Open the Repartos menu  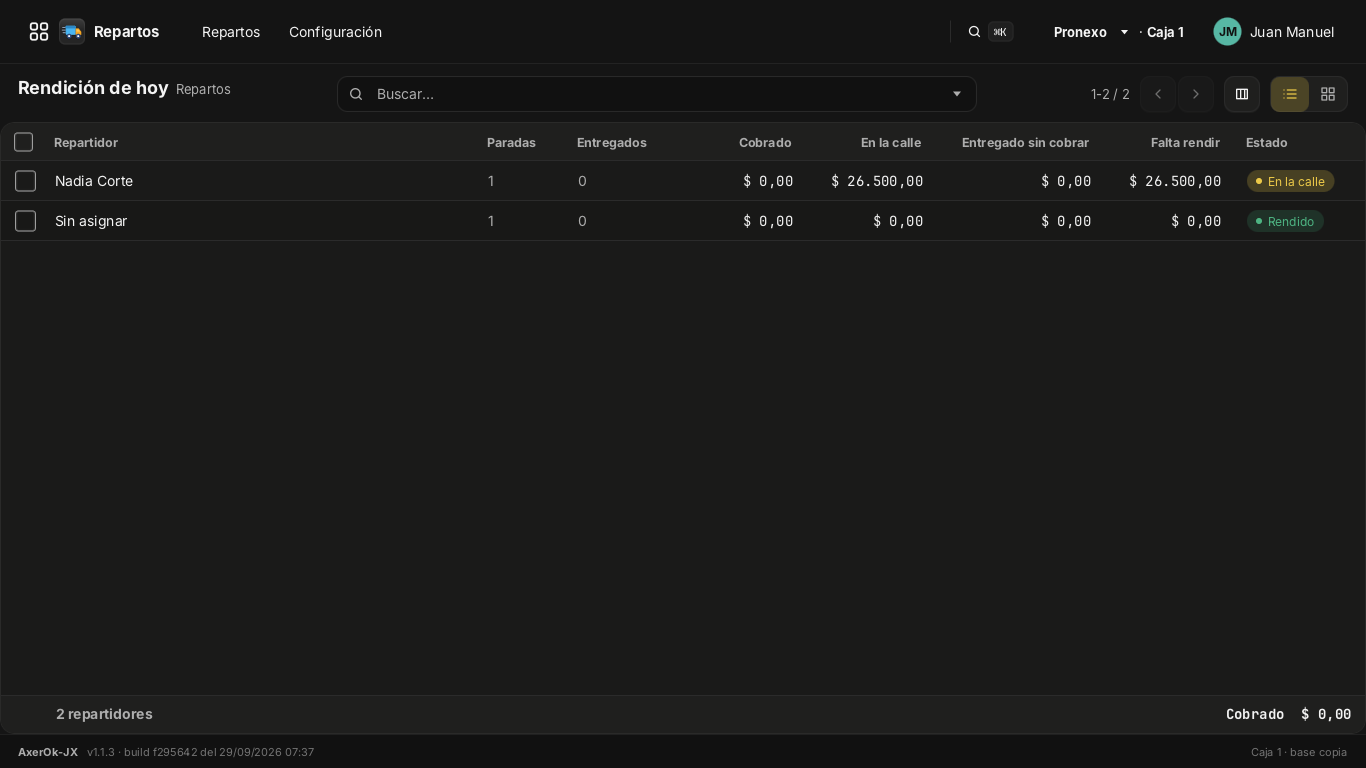(231, 32)
